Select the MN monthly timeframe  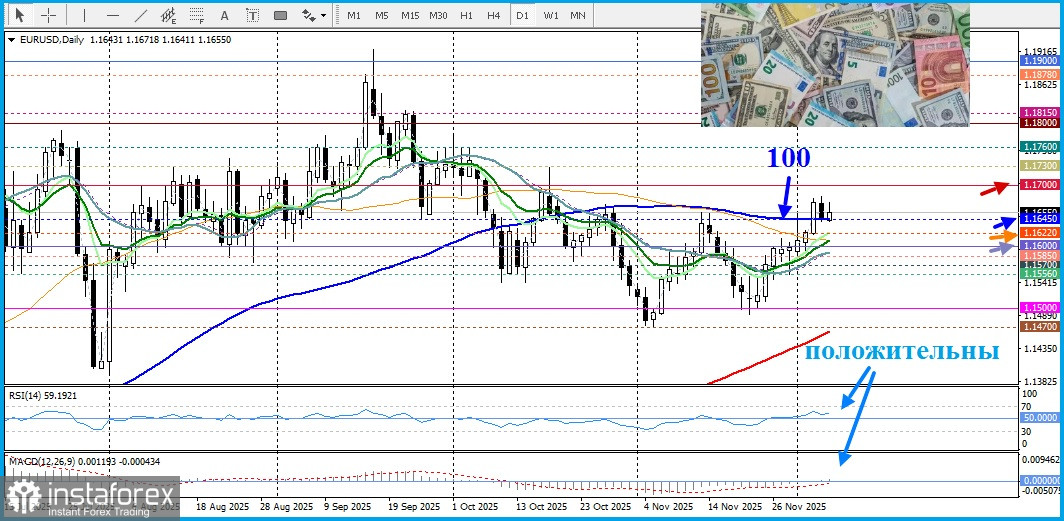point(578,15)
